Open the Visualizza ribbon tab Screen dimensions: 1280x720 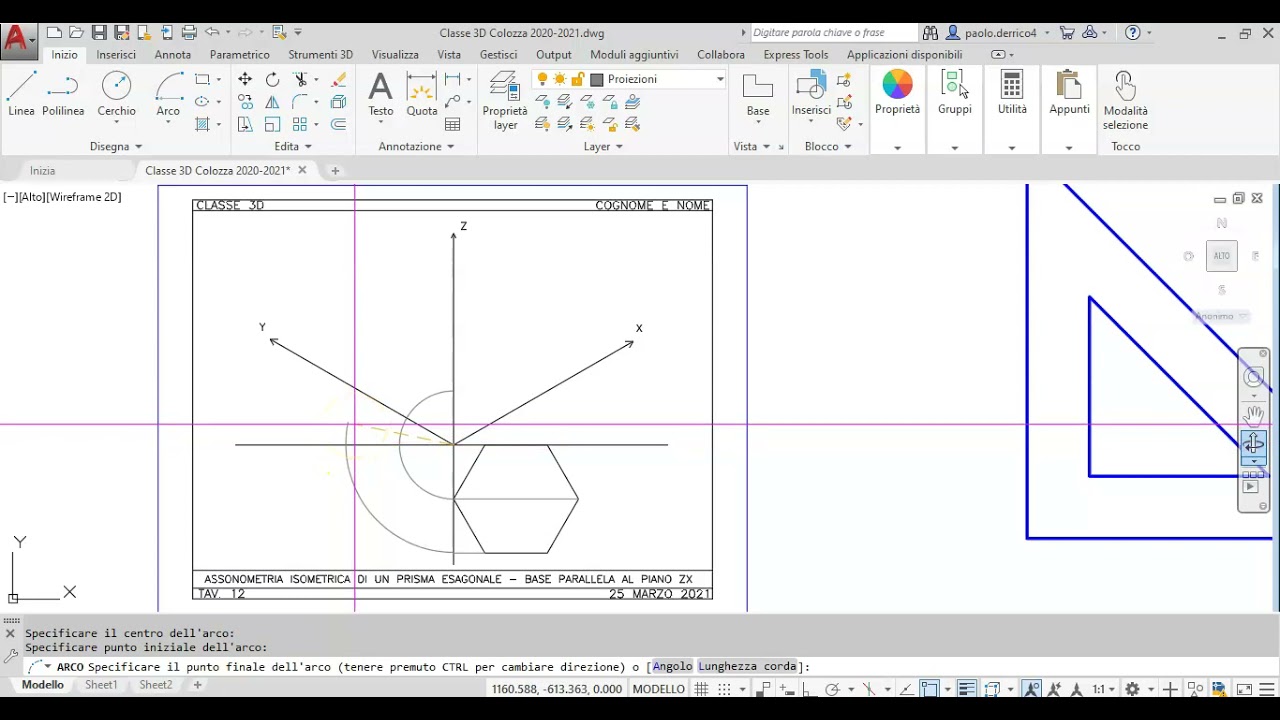point(395,55)
